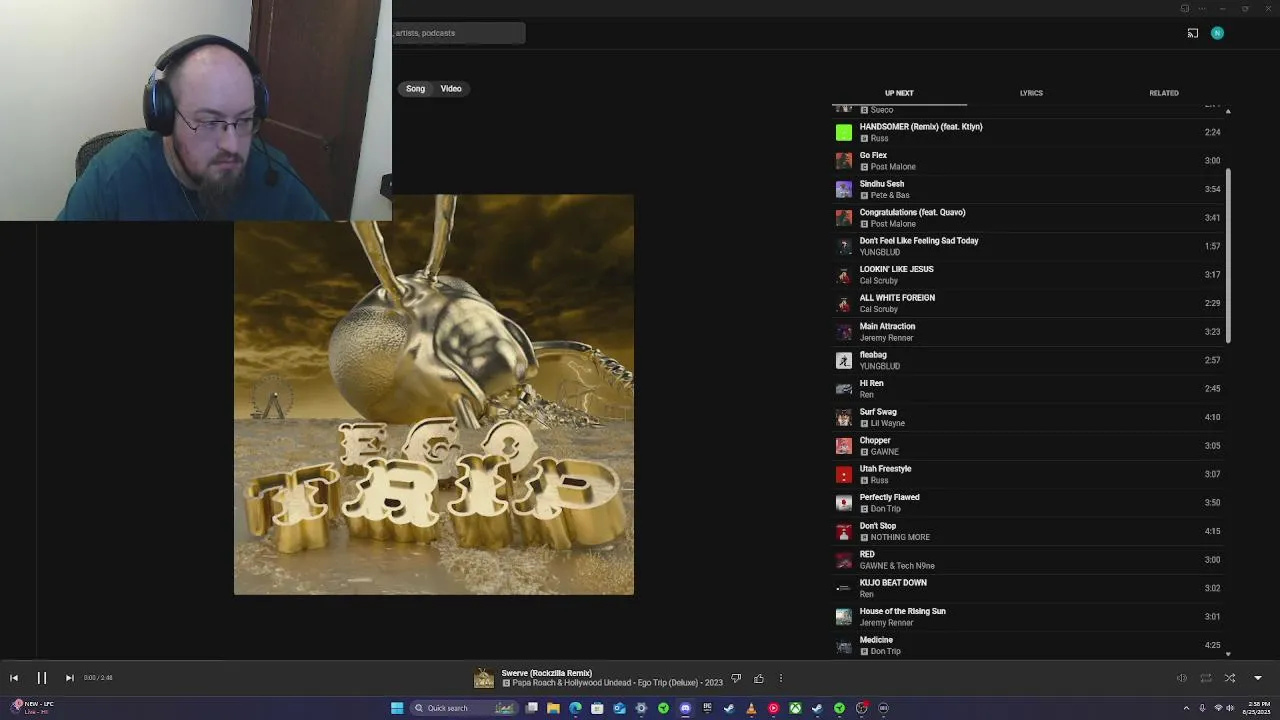The height and width of the screenshot is (720, 1280).
Task: Open the RELATED tab
Action: coord(1164,93)
